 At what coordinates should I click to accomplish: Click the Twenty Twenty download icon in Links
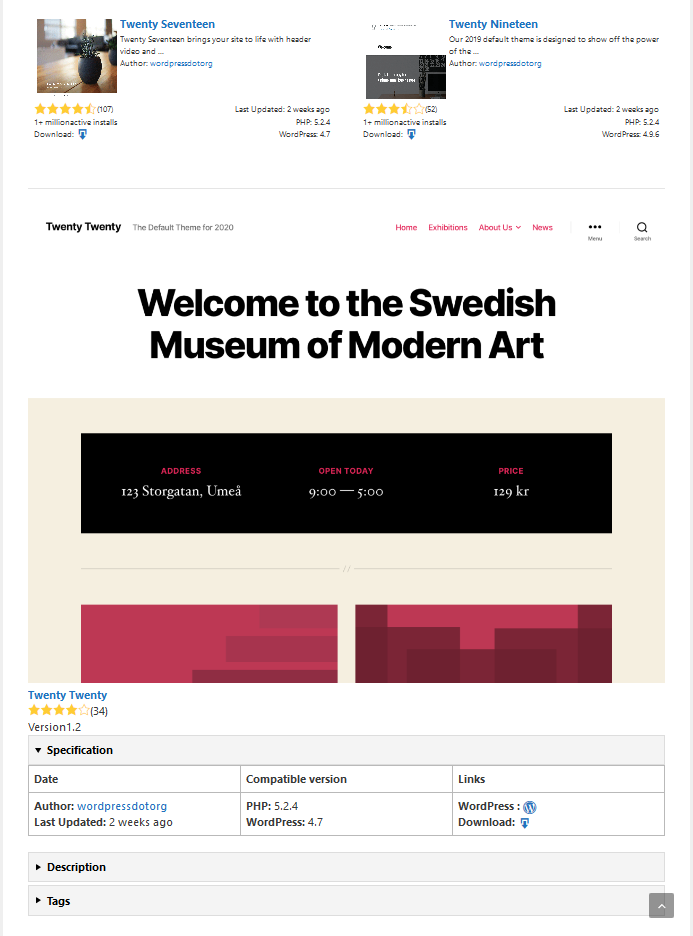[x=525, y=823]
